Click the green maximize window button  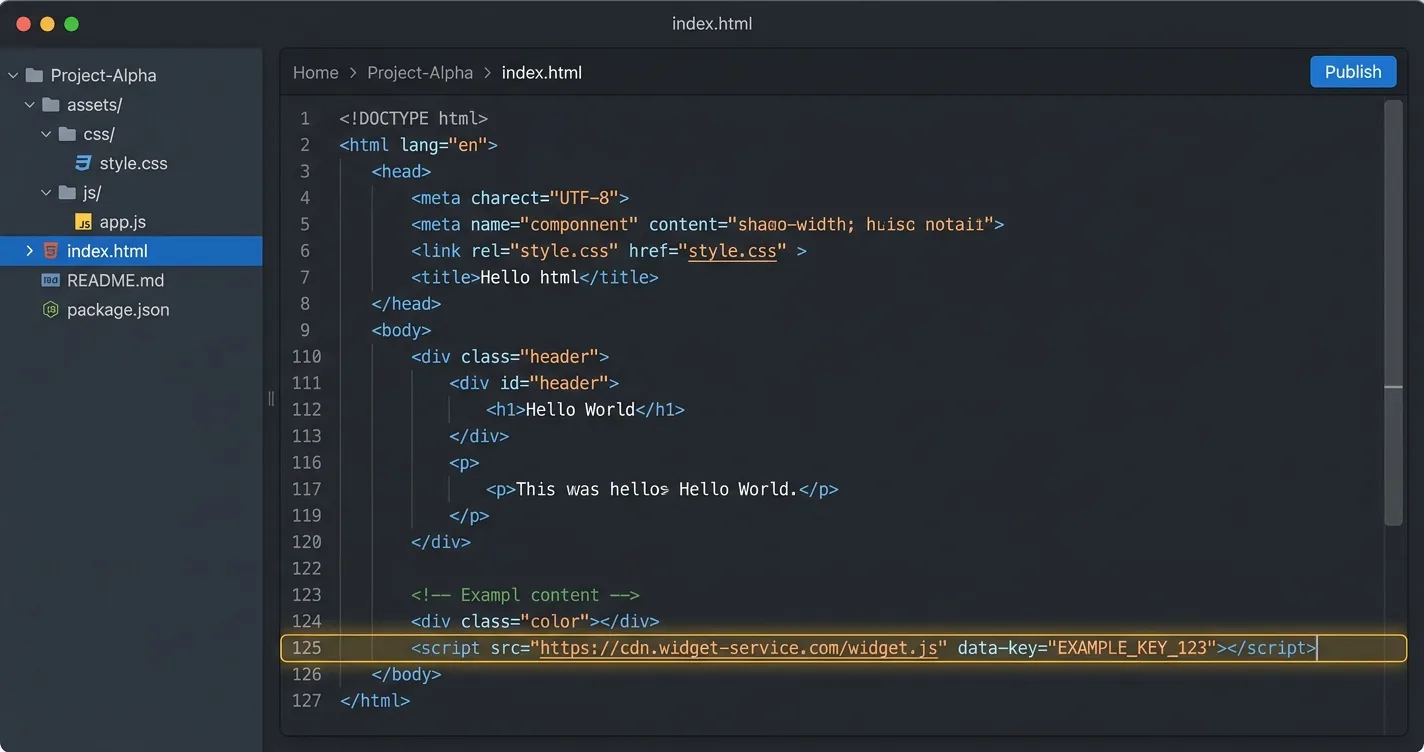click(x=71, y=24)
